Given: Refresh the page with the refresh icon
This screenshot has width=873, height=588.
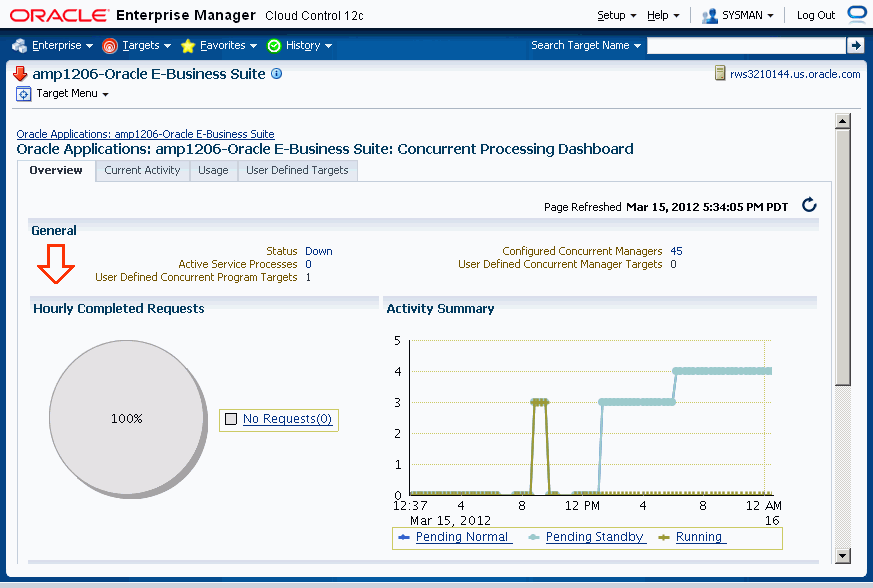Looking at the screenshot, I should tap(809, 205).
